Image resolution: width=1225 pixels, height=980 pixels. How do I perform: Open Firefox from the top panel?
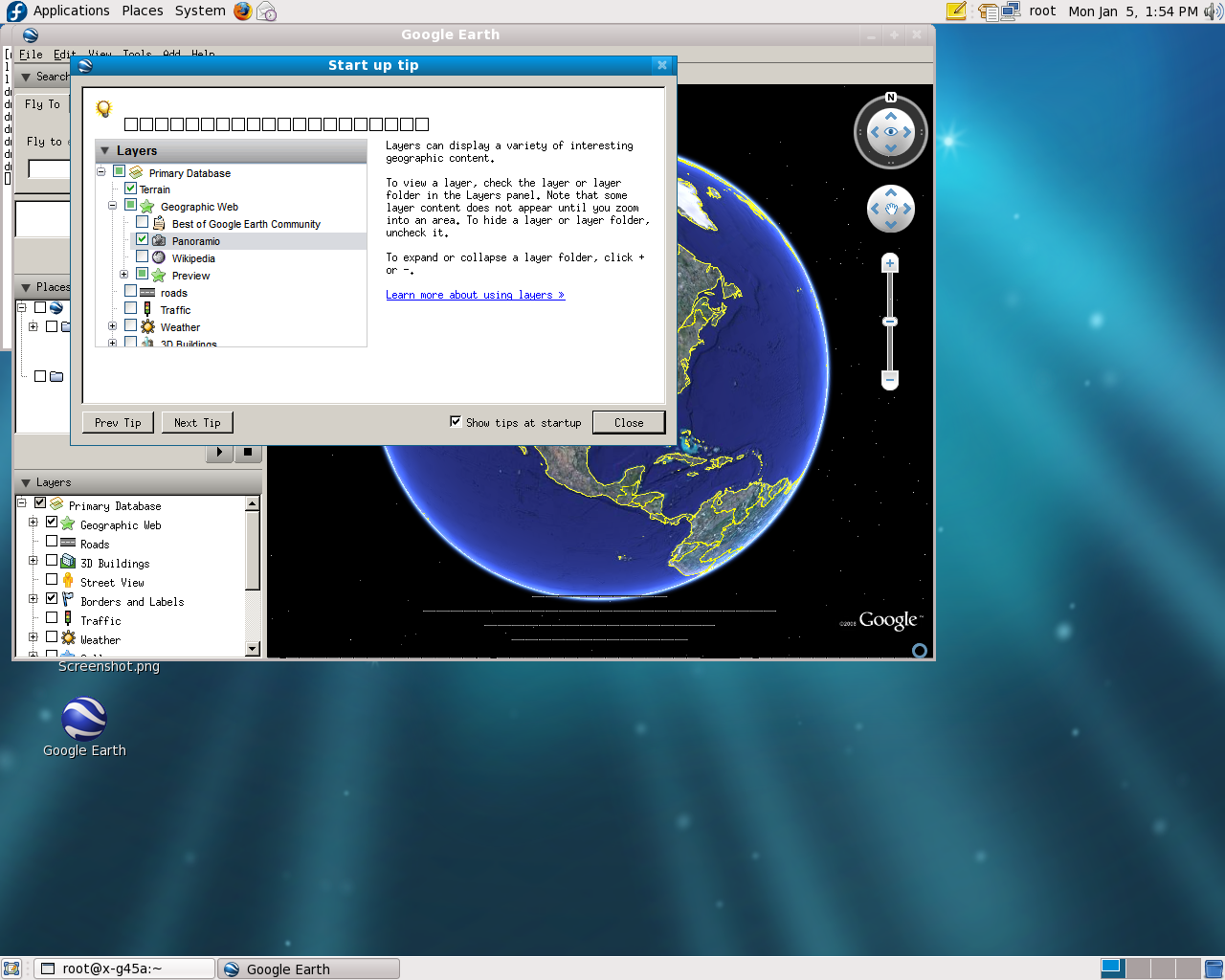243,11
